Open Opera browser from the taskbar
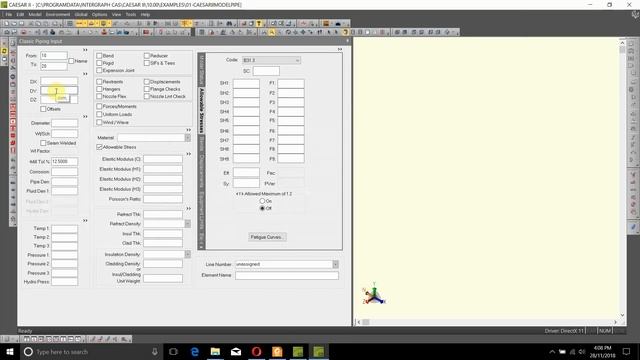Image resolution: width=640 pixels, height=360 pixels. click(256, 351)
